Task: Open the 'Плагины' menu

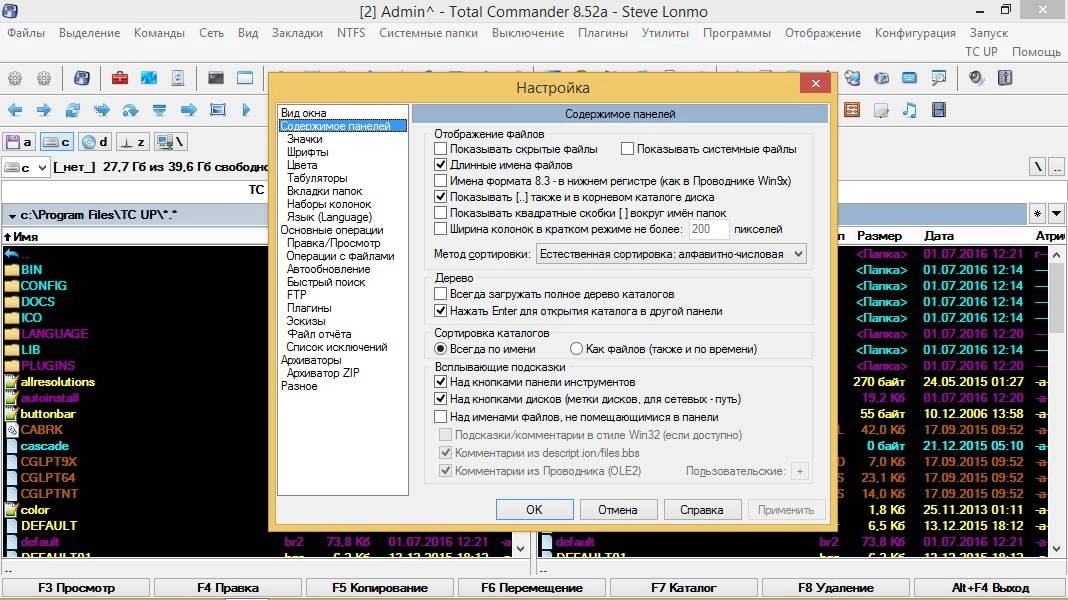Action: (603, 33)
